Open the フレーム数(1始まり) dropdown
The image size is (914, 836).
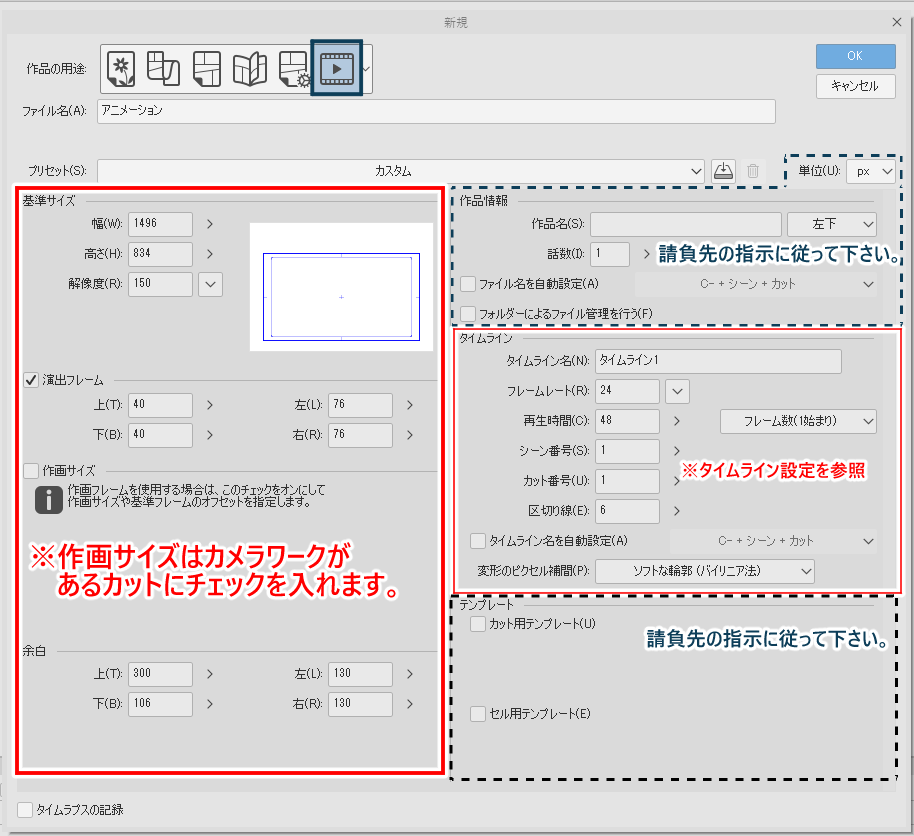click(x=798, y=421)
